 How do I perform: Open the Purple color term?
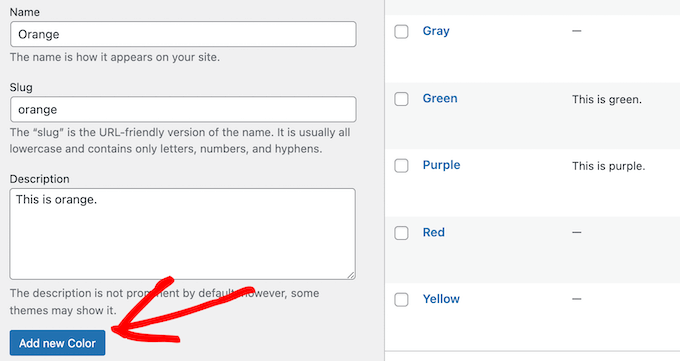pyautogui.click(x=441, y=165)
